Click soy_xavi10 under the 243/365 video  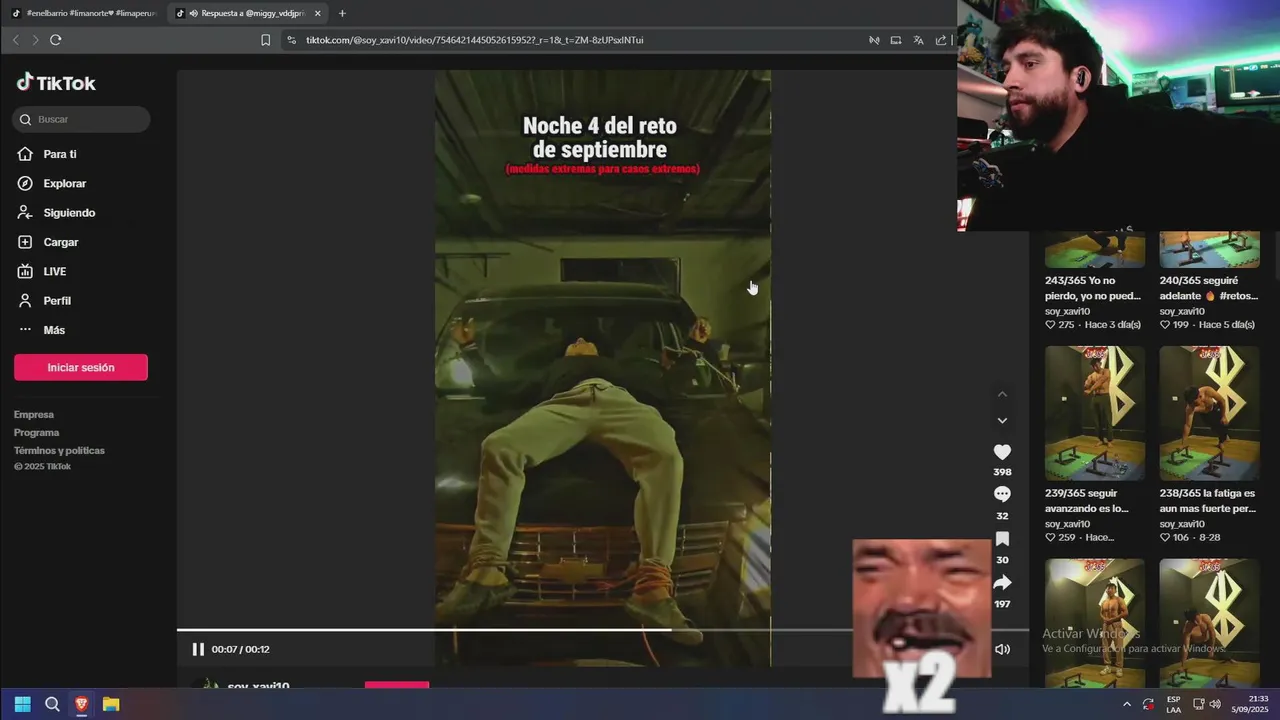1067,311
